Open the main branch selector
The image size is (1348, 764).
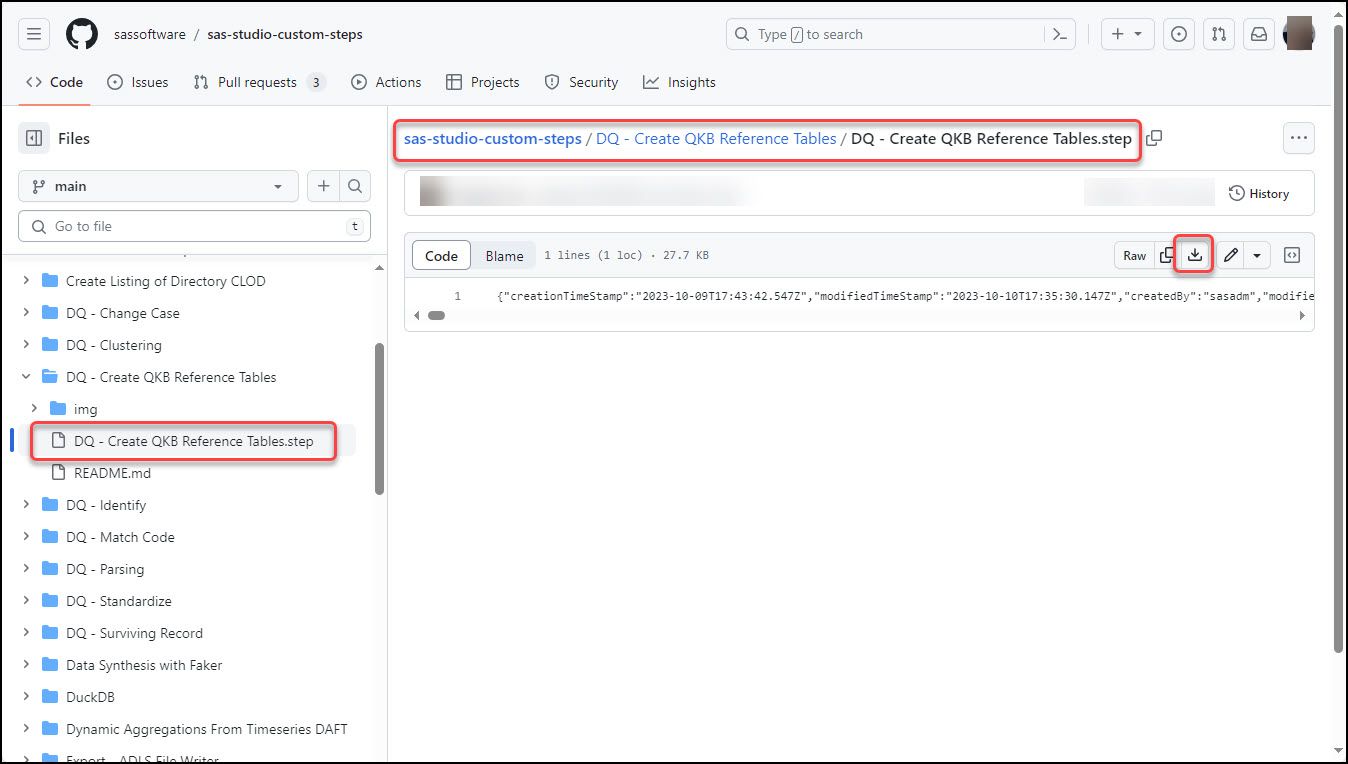coord(157,186)
